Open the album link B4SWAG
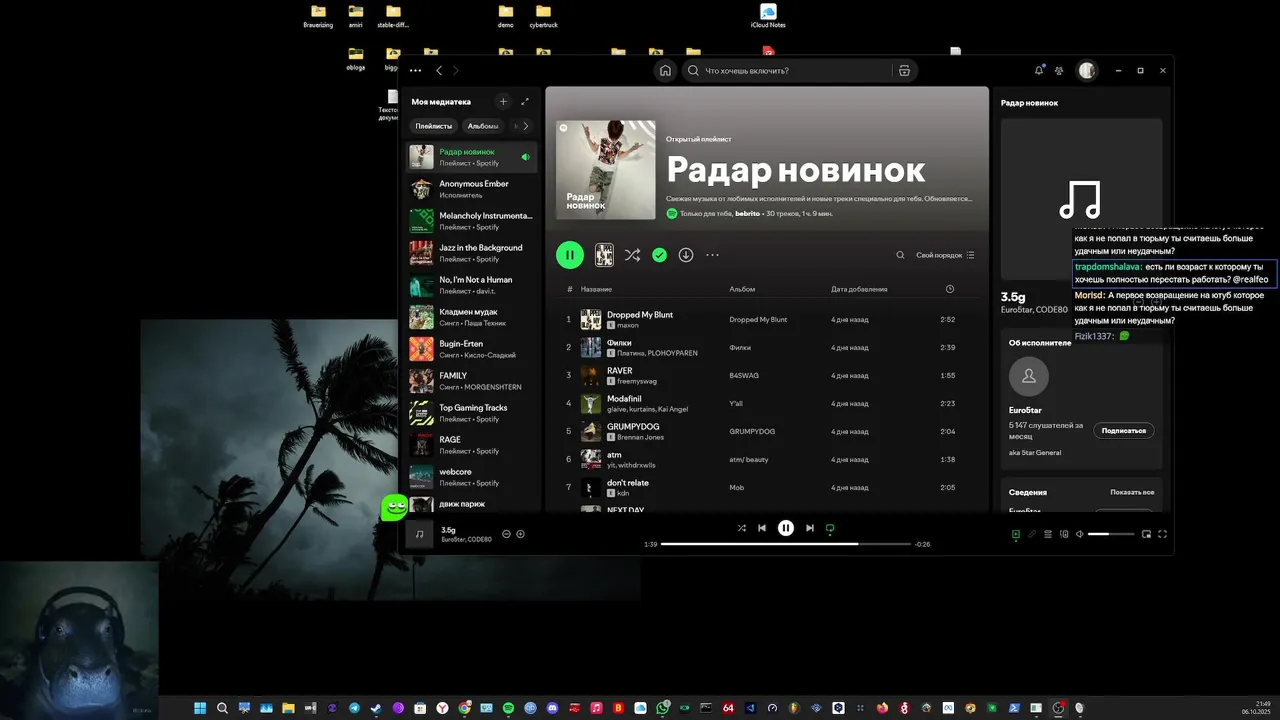 pyautogui.click(x=744, y=375)
